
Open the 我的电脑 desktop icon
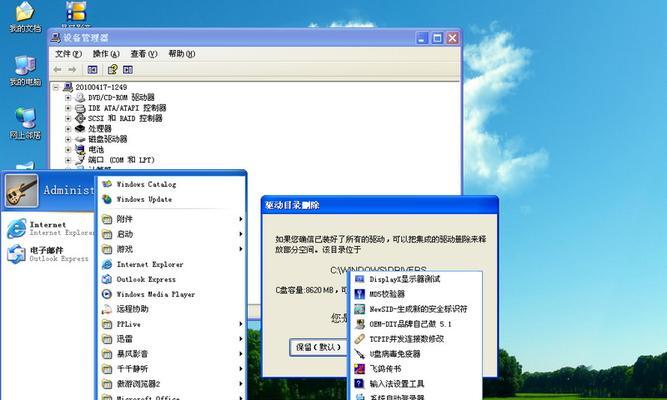[25, 70]
